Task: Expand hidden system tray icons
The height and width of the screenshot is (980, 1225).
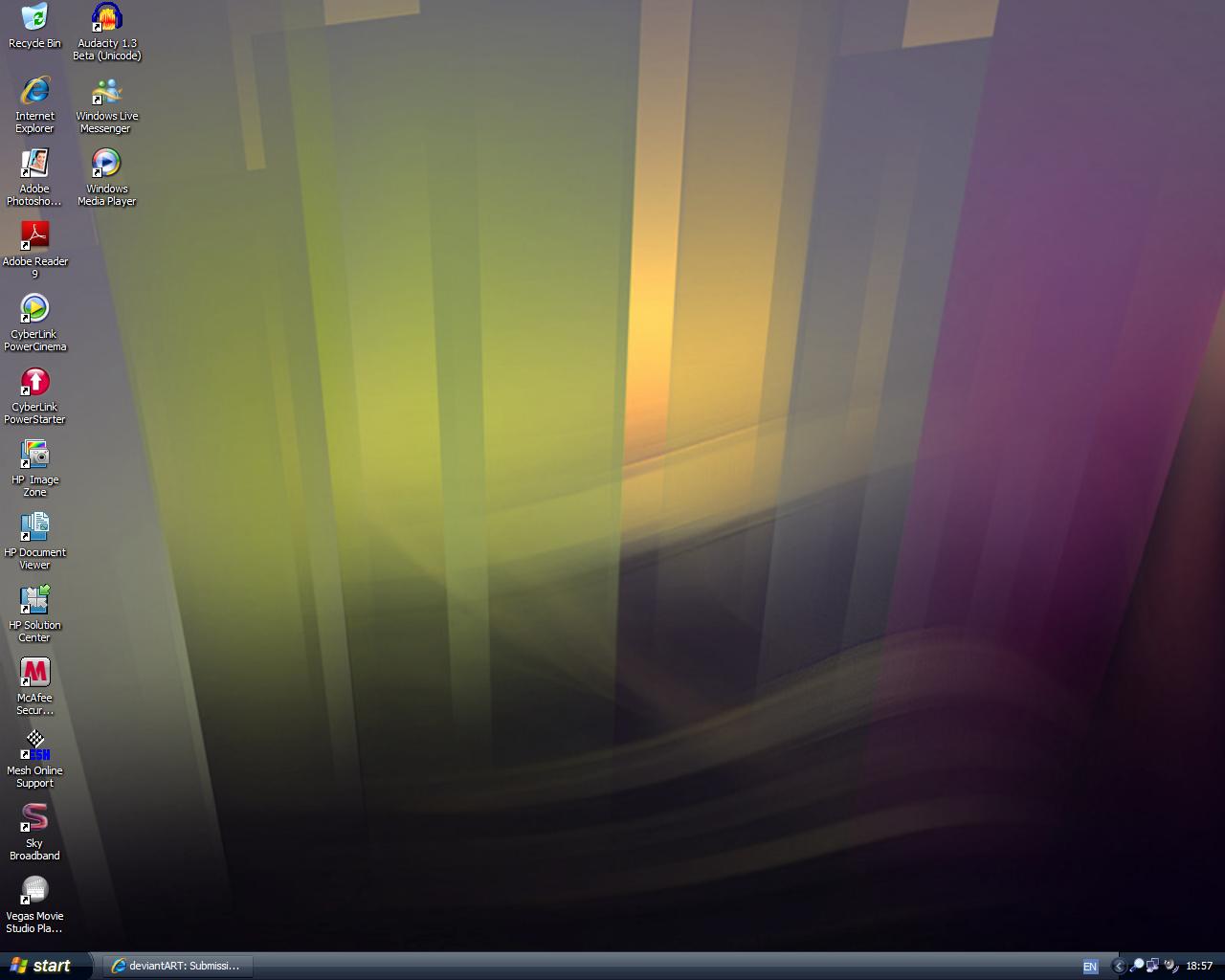Action: pyautogui.click(x=1118, y=967)
